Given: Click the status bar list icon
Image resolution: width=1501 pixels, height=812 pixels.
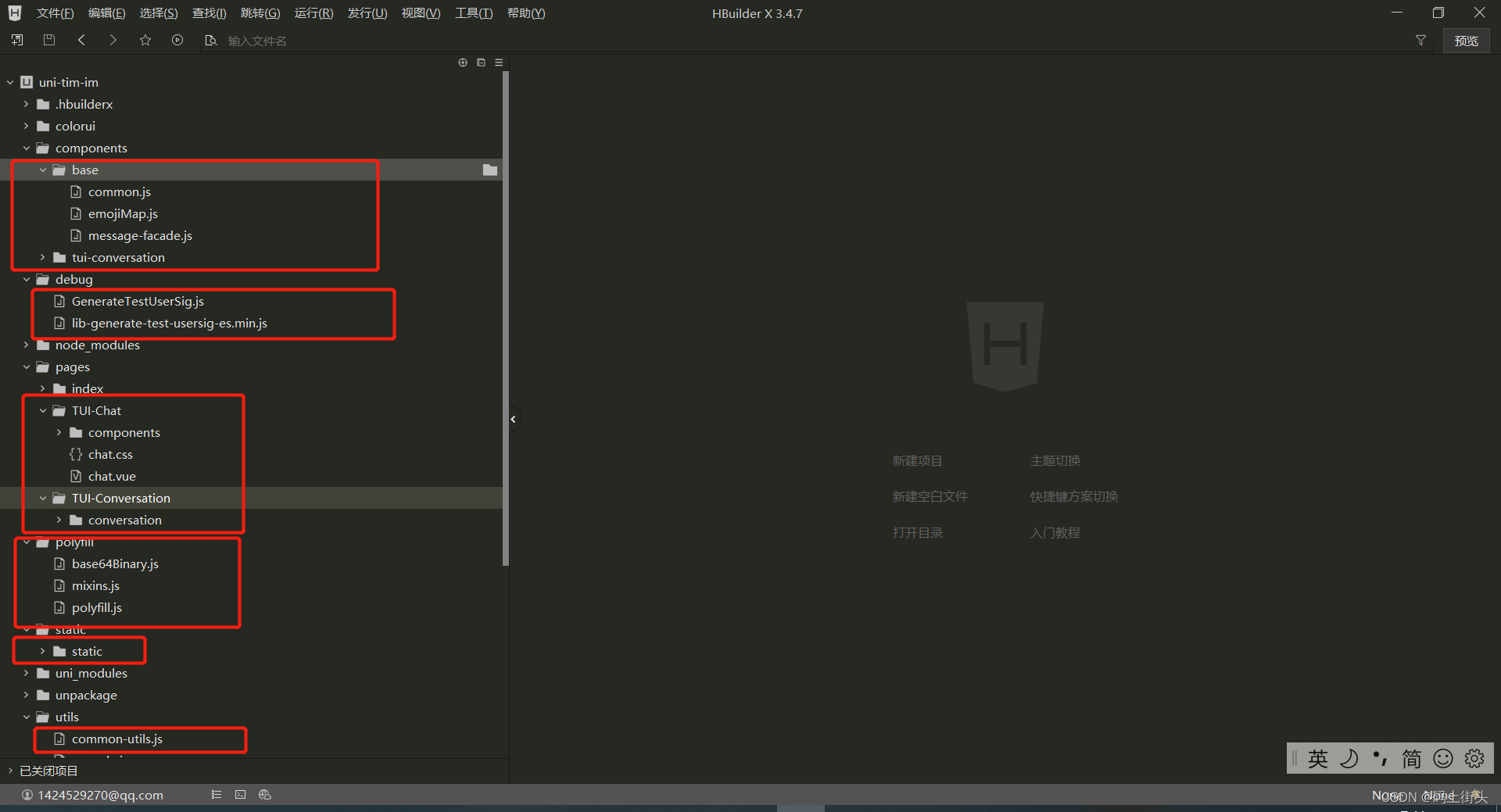Looking at the screenshot, I should tap(217, 795).
